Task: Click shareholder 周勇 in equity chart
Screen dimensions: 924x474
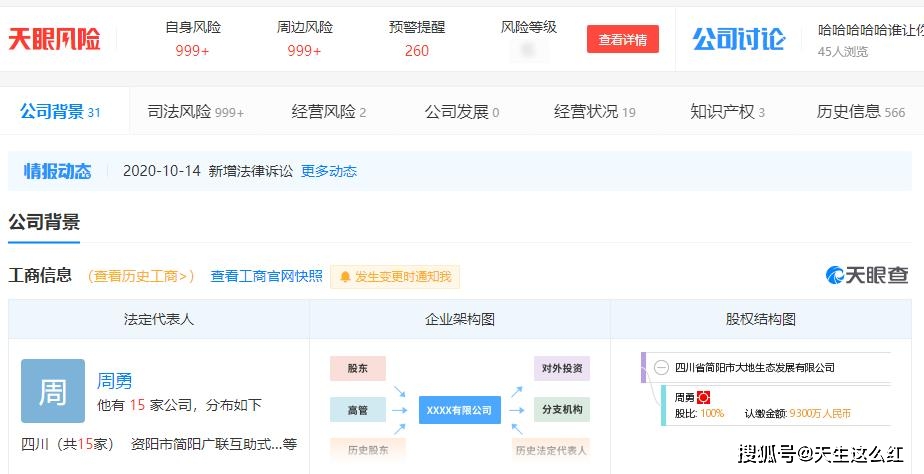Action: (684, 398)
